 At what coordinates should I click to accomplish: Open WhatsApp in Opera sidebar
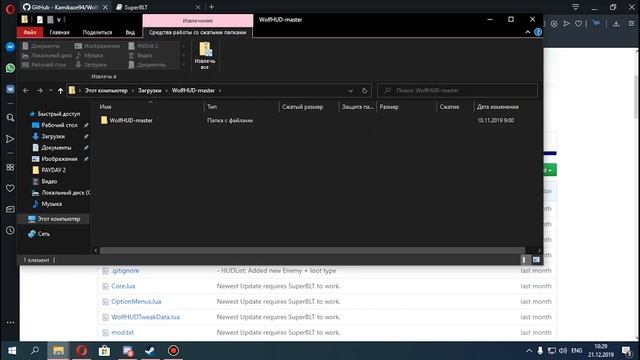point(10,68)
